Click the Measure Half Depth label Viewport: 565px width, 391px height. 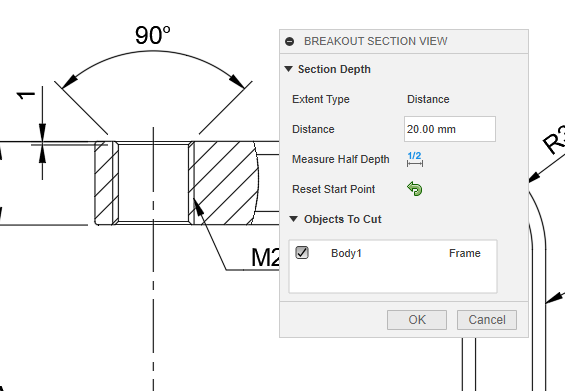pos(341,159)
